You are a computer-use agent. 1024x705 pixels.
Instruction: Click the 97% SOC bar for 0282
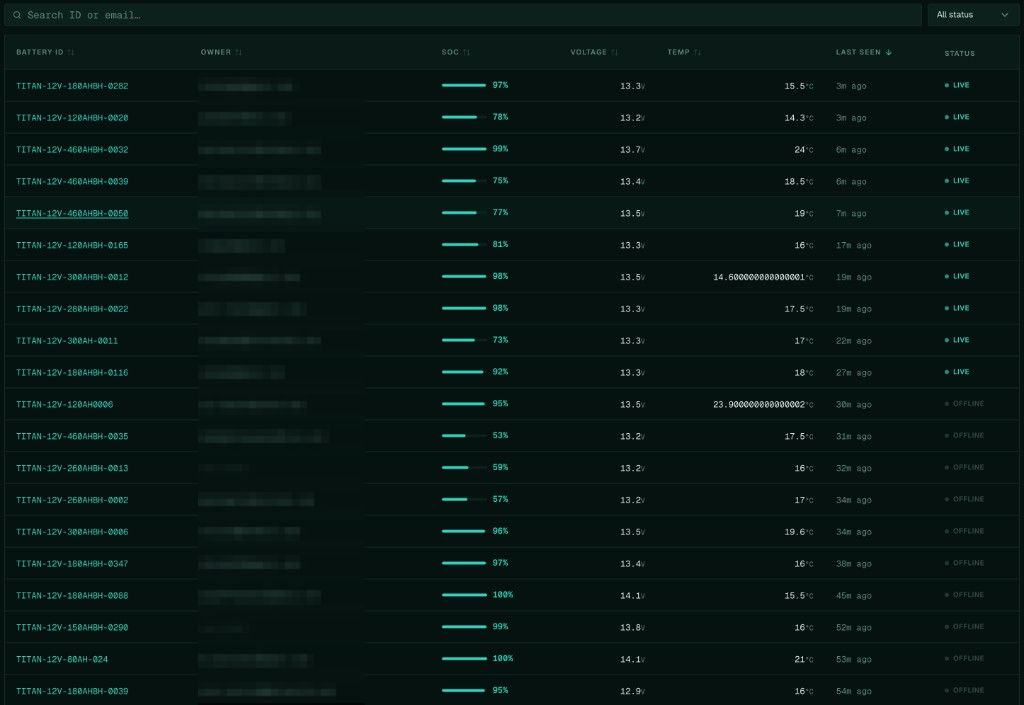(x=464, y=86)
